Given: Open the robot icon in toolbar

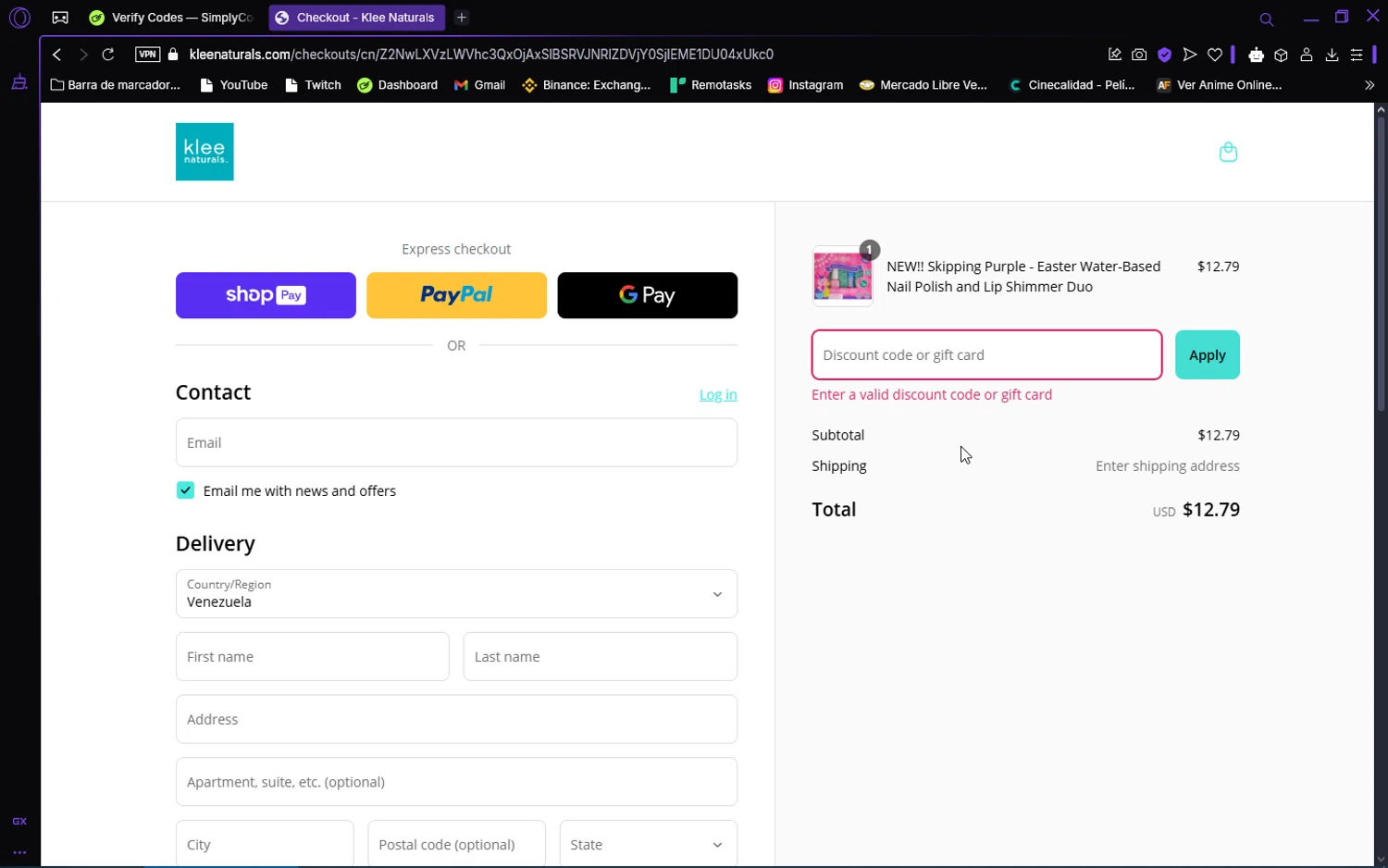Looking at the screenshot, I should pyautogui.click(x=1256, y=55).
